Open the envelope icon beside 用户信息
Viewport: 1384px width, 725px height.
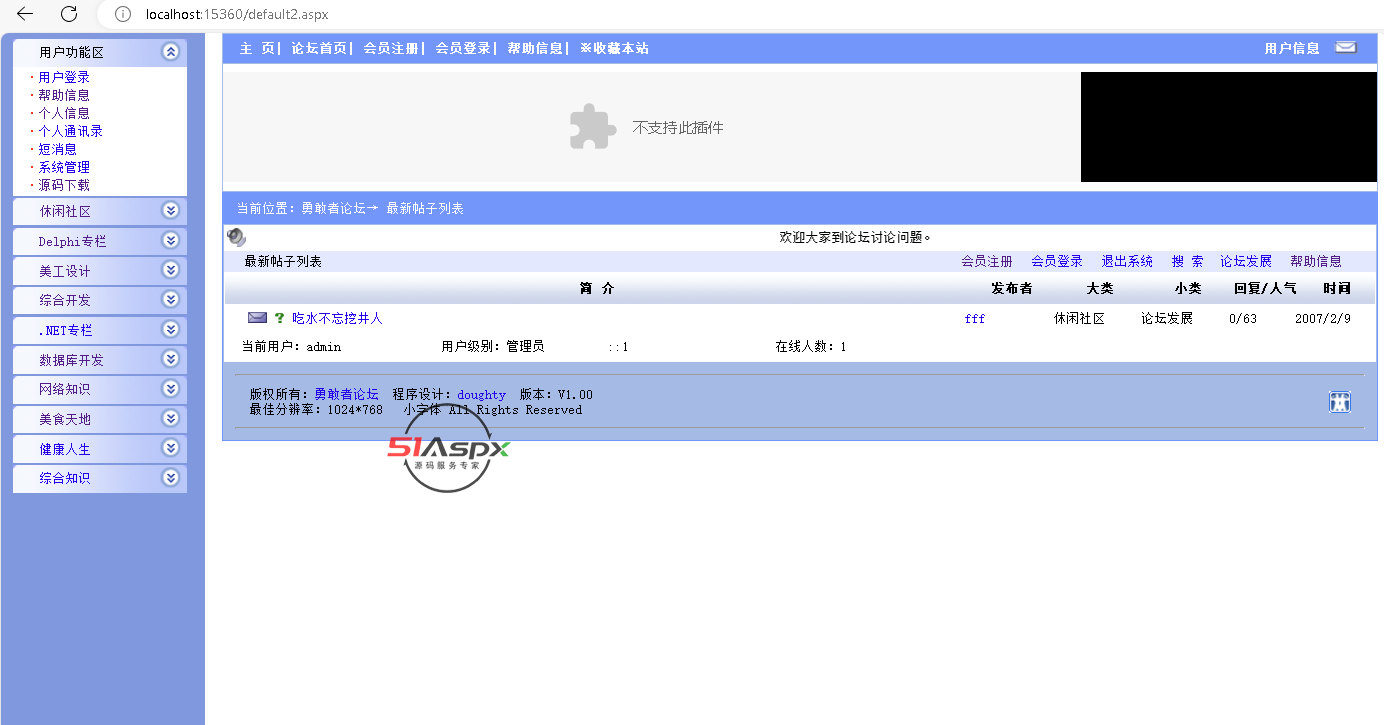click(x=1346, y=47)
